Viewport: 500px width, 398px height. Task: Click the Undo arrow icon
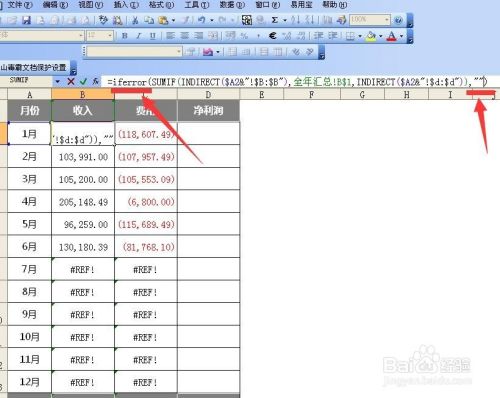point(201,20)
